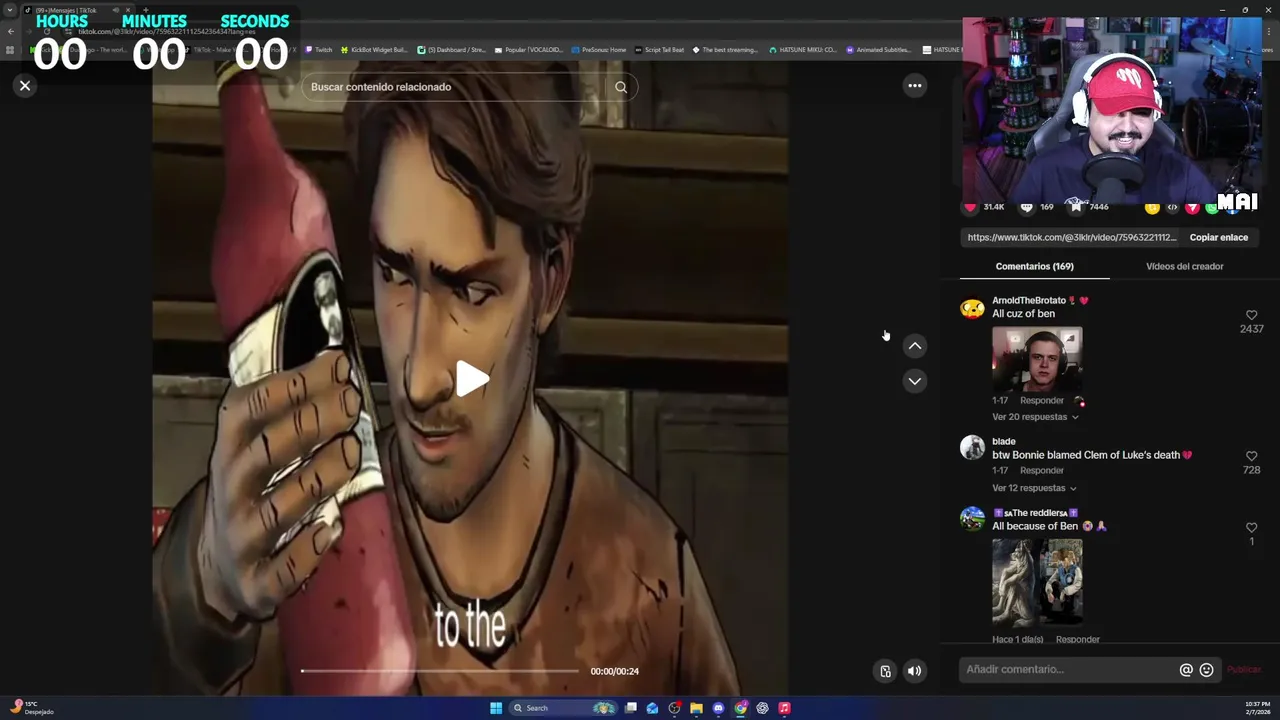Toggle the auto-scroll icon beside the volume
1280x720 pixels.
(x=885, y=671)
